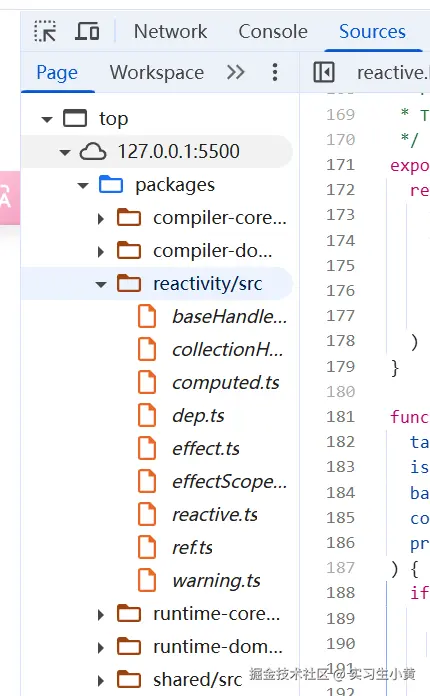The width and height of the screenshot is (430, 696).
Task: Collapse the reactivity/src folder arrow
Action: pos(101,284)
